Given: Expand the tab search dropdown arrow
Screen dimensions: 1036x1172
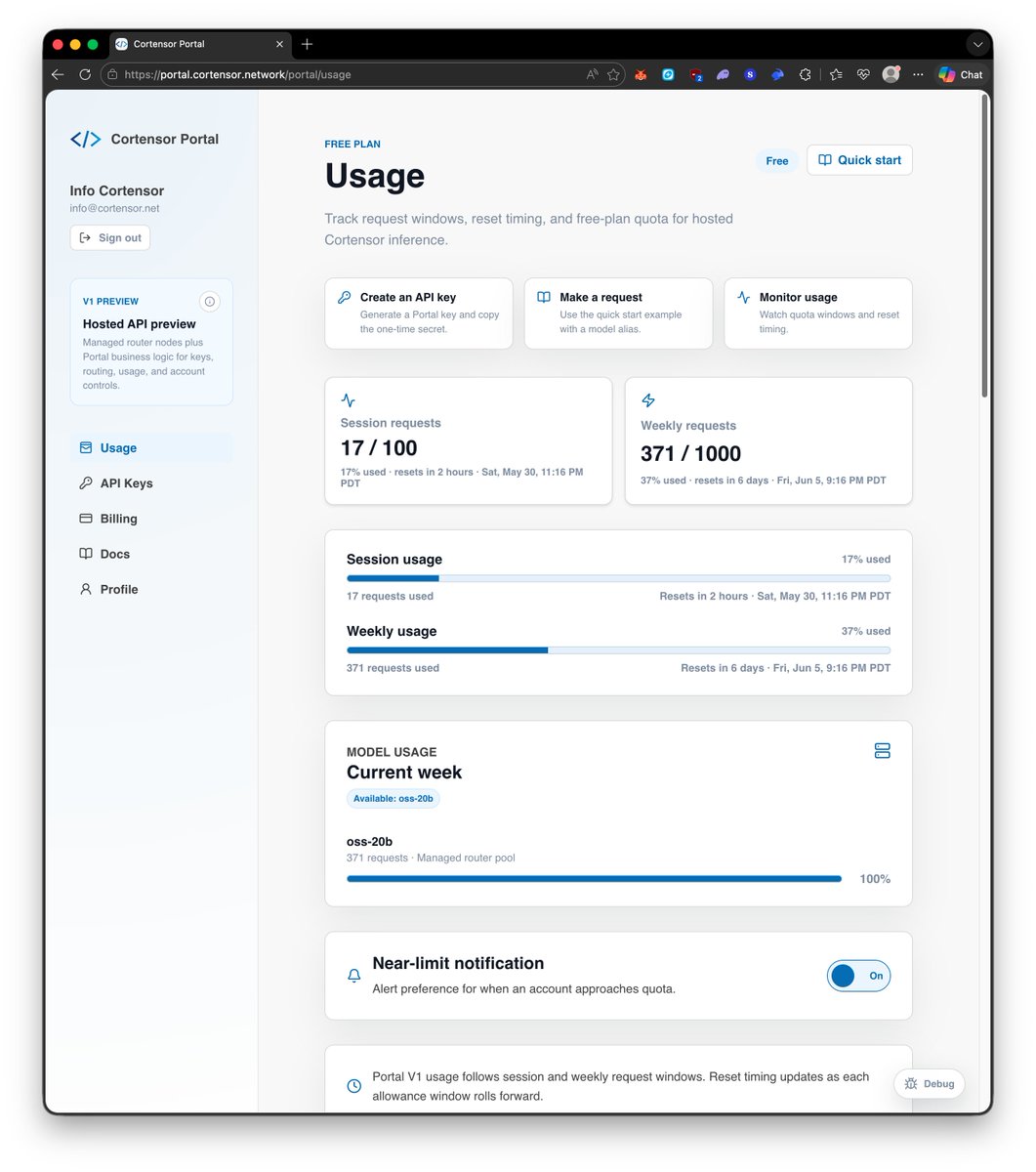Looking at the screenshot, I should 977,44.
